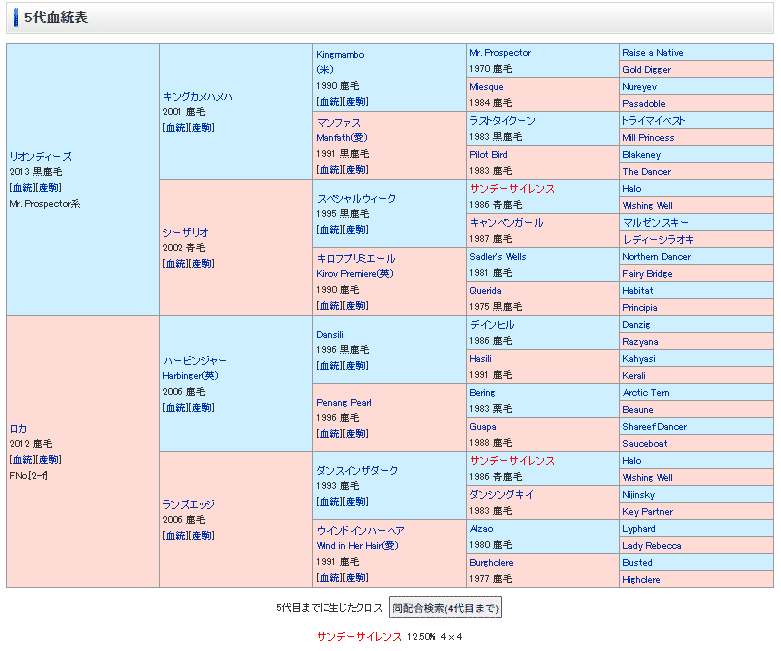Open キングカメハメハ horse link
Viewport: 781px width, 651px height.
197,97
